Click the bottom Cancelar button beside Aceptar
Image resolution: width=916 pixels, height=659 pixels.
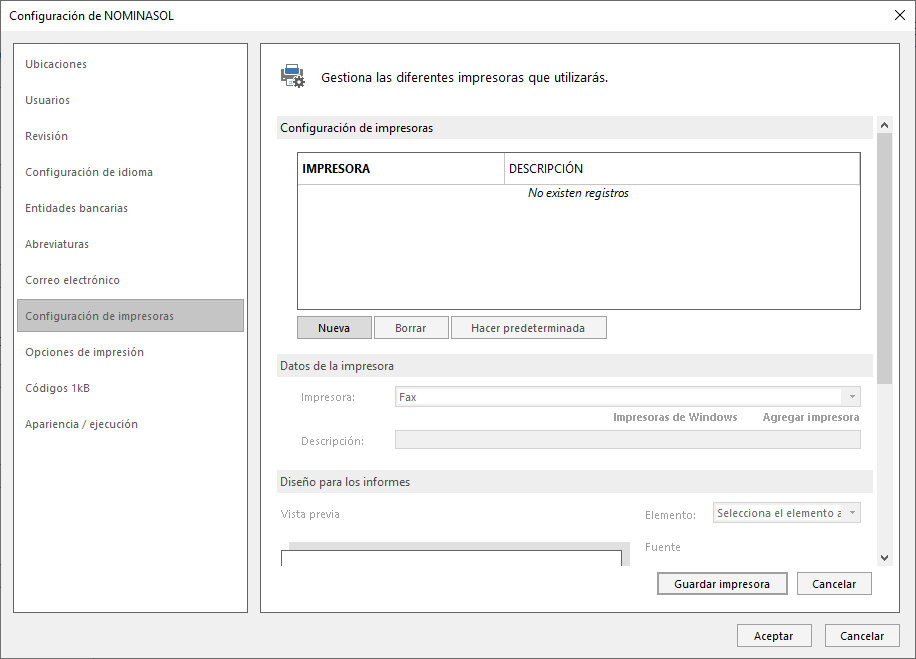pyautogui.click(x=862, y=636)
